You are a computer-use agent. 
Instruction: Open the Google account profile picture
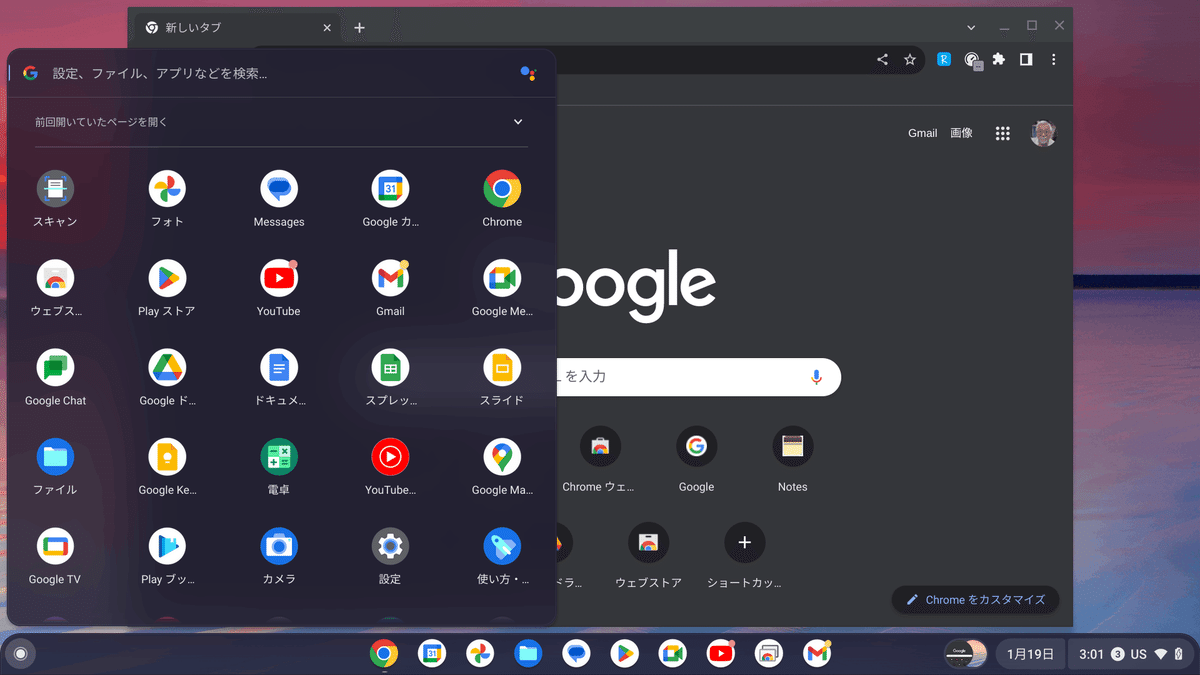1043,133
